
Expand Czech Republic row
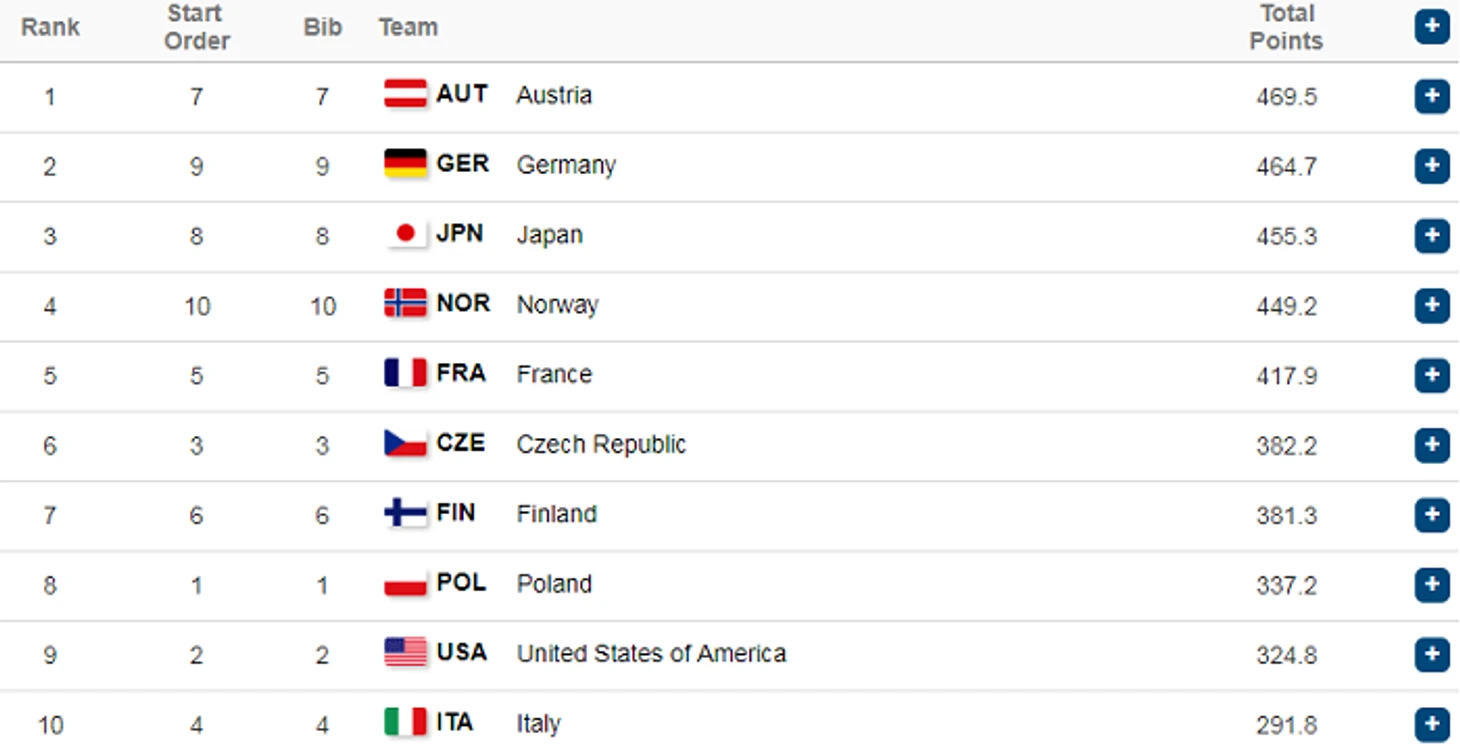1431,445
